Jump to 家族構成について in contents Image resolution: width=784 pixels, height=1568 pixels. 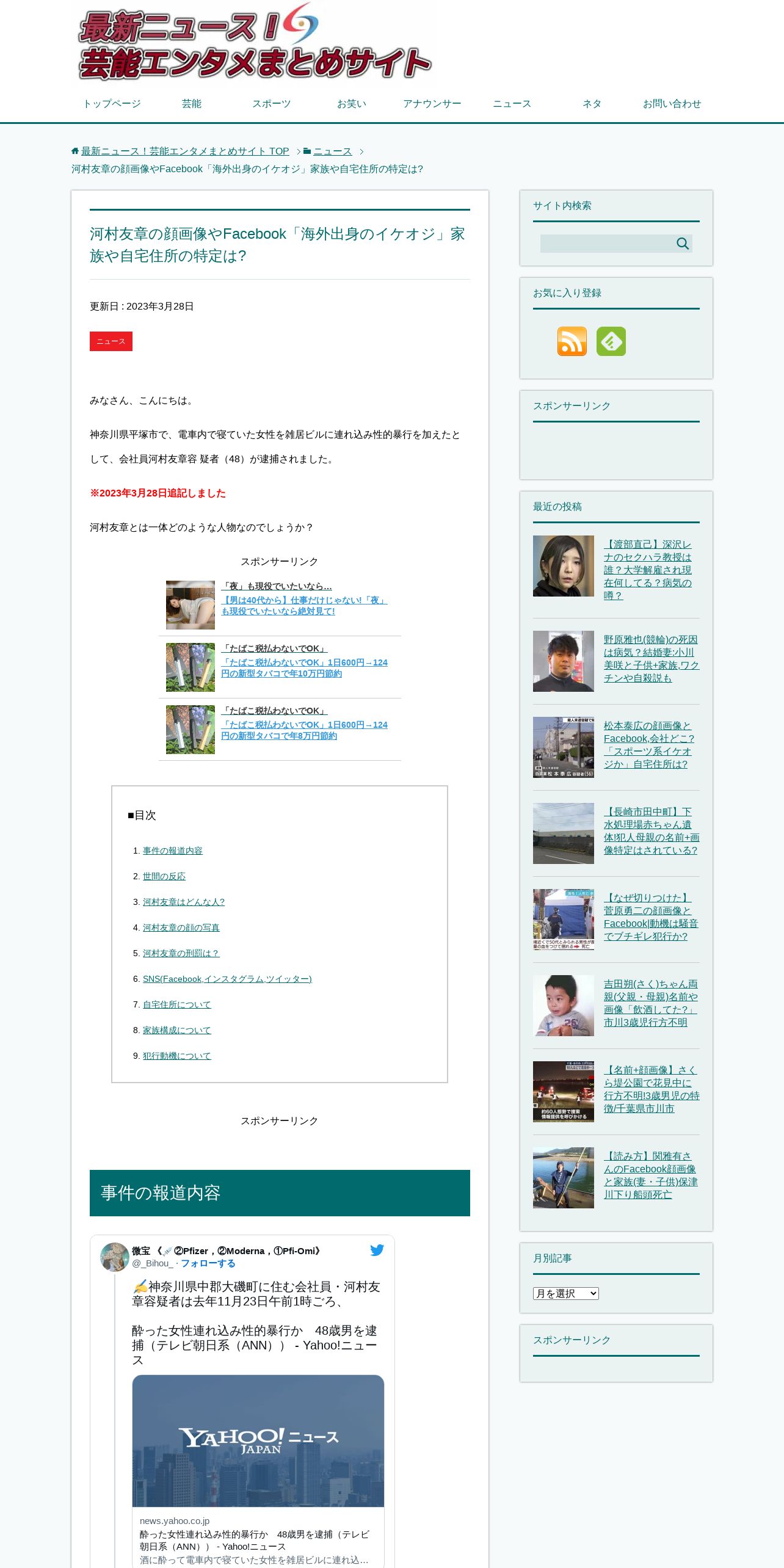(x=177, y=1030)
